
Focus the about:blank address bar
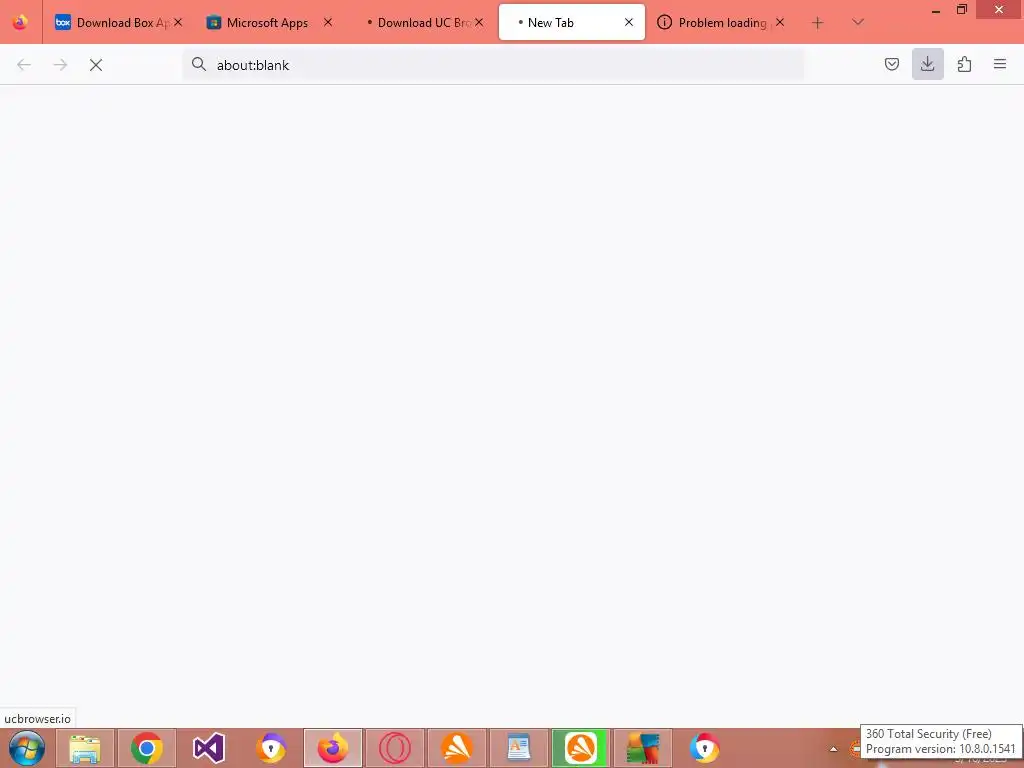(493, 65)
